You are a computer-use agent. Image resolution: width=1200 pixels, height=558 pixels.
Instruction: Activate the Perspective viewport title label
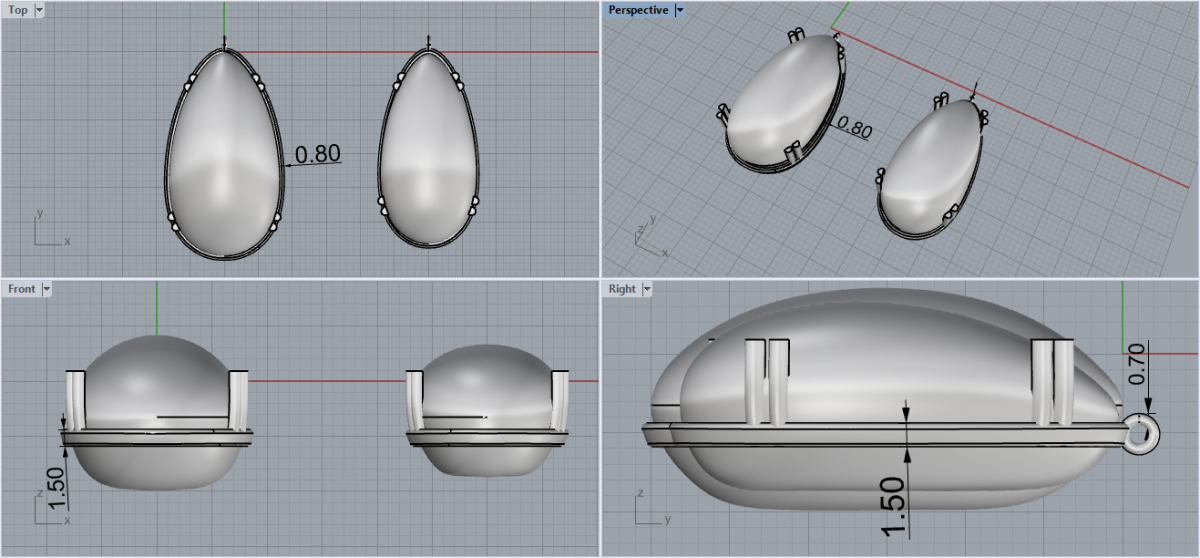(x=638, y=10)
